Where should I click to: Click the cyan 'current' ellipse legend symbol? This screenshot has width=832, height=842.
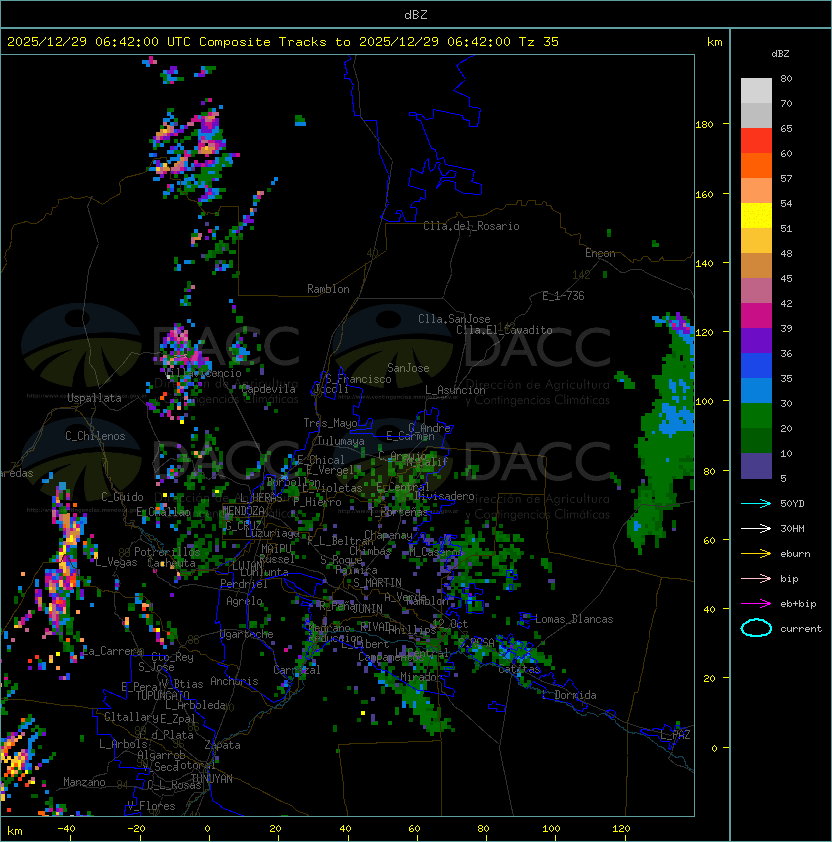point(756,628)
